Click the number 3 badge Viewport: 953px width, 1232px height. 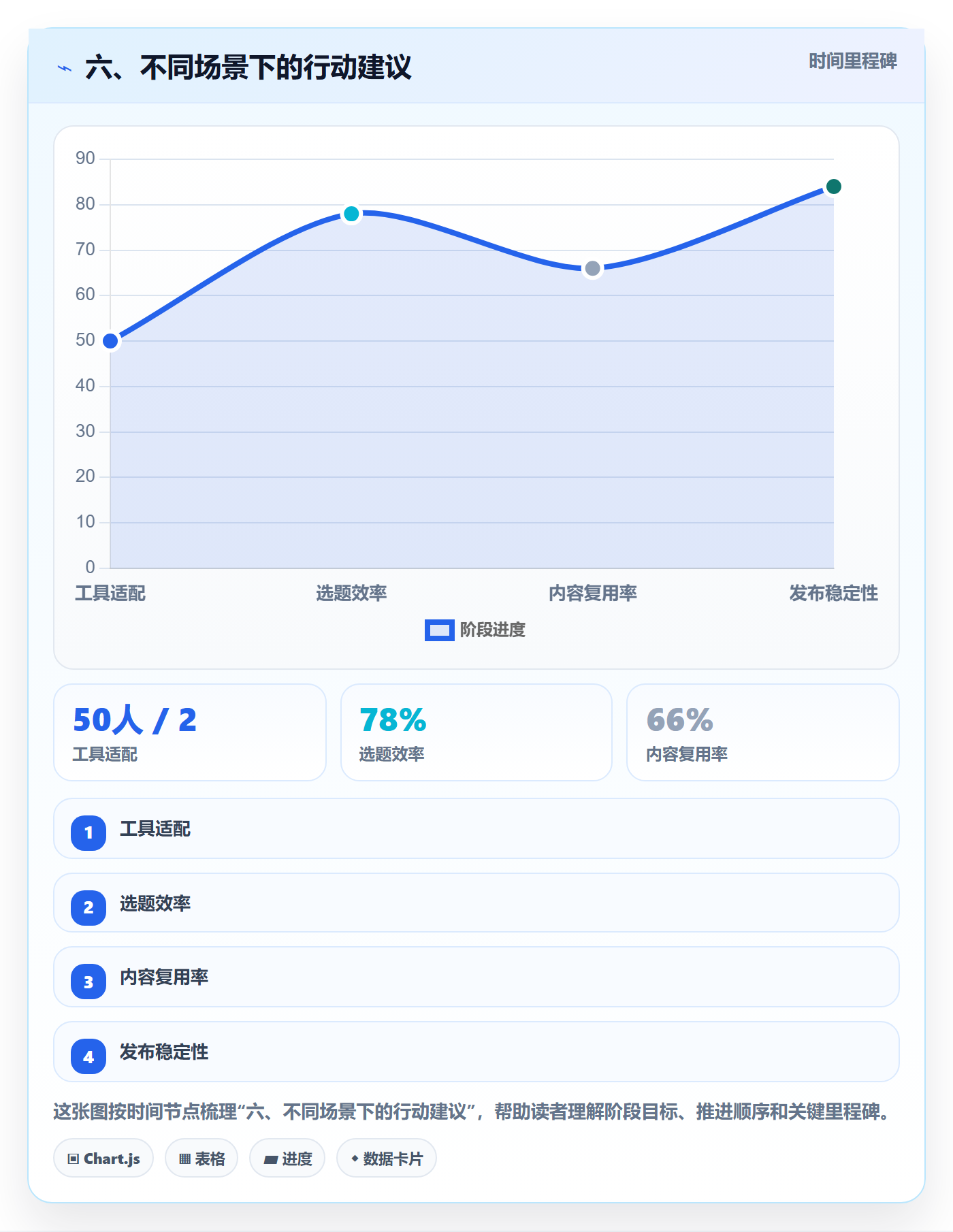[88, 982]
